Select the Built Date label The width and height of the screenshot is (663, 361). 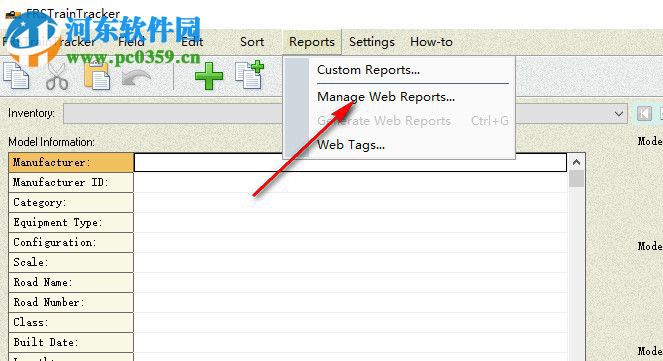pyautogui.click(x=71, y=342)
